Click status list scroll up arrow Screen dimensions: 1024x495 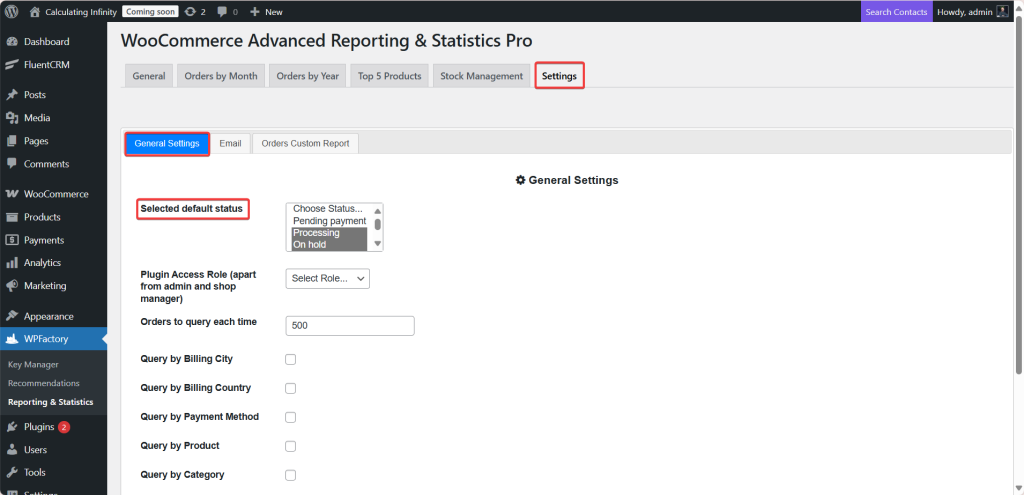pos(377,210)
